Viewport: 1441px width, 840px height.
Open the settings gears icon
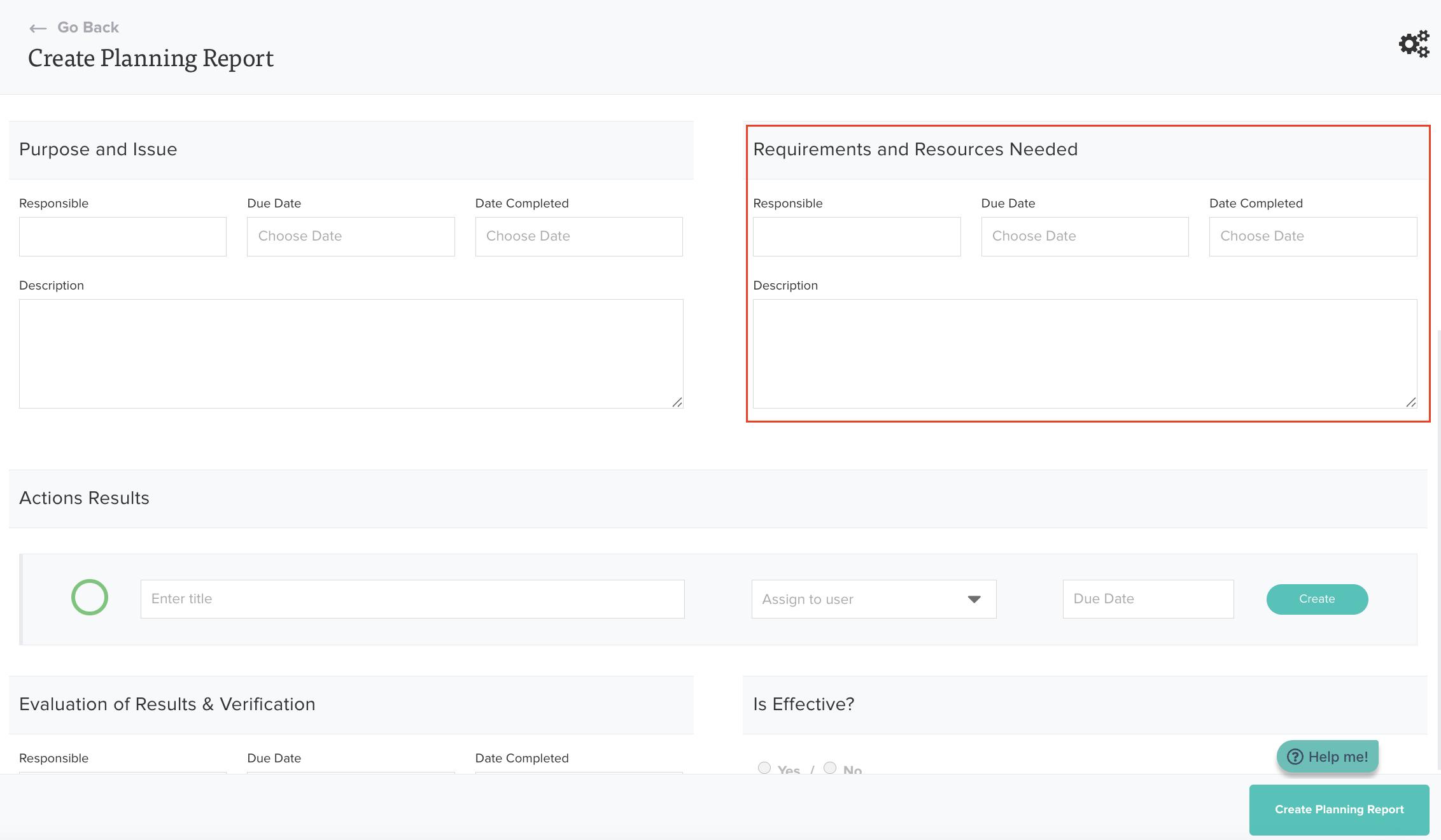(x=1414, y=44)
